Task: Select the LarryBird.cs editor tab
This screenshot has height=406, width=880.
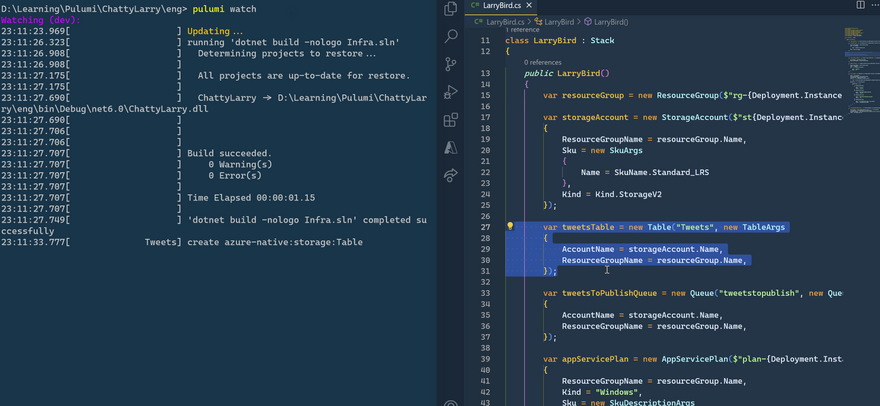Action: [501, 6]
